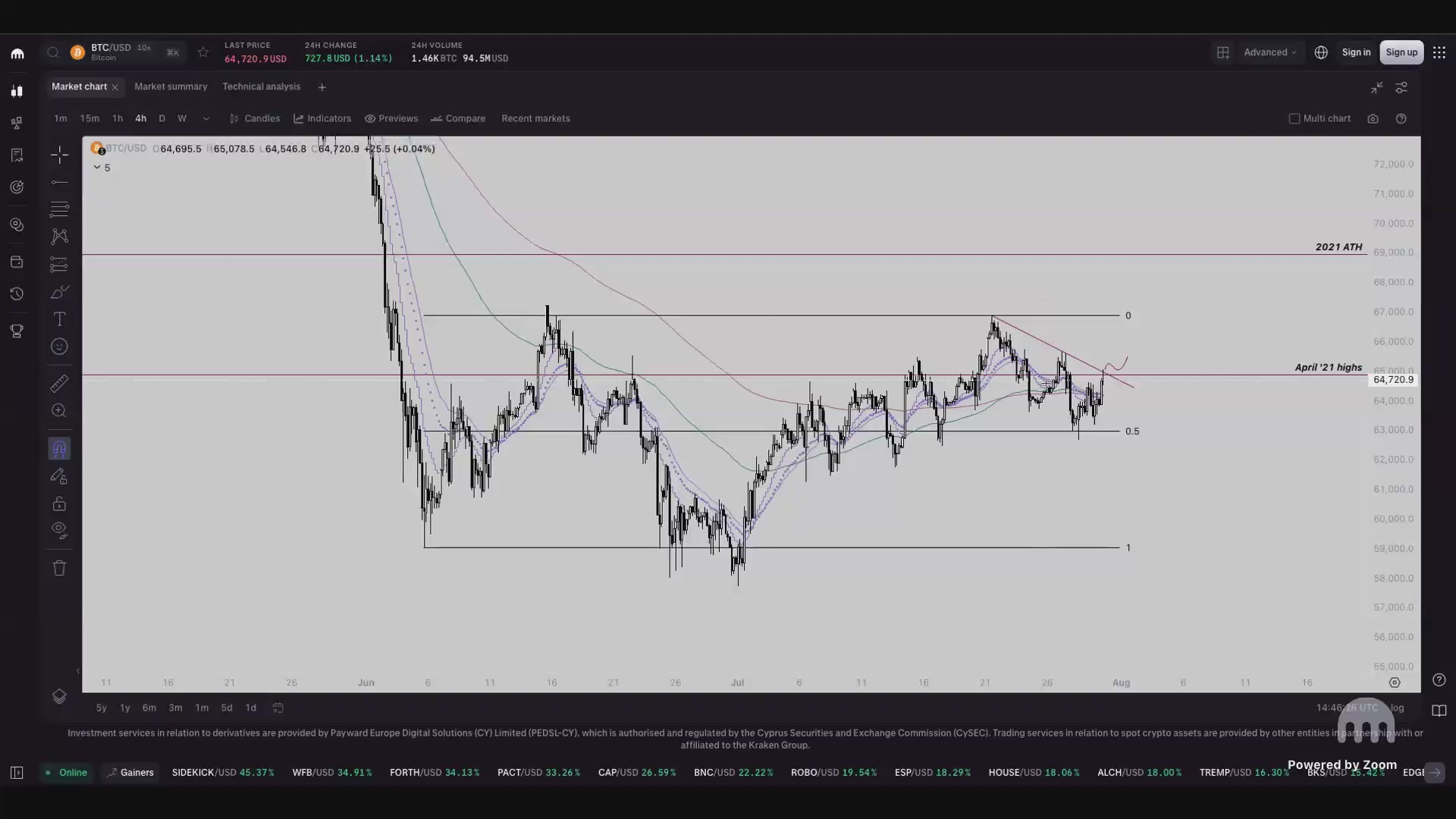Open the apps grid menu

(1439, 52)
